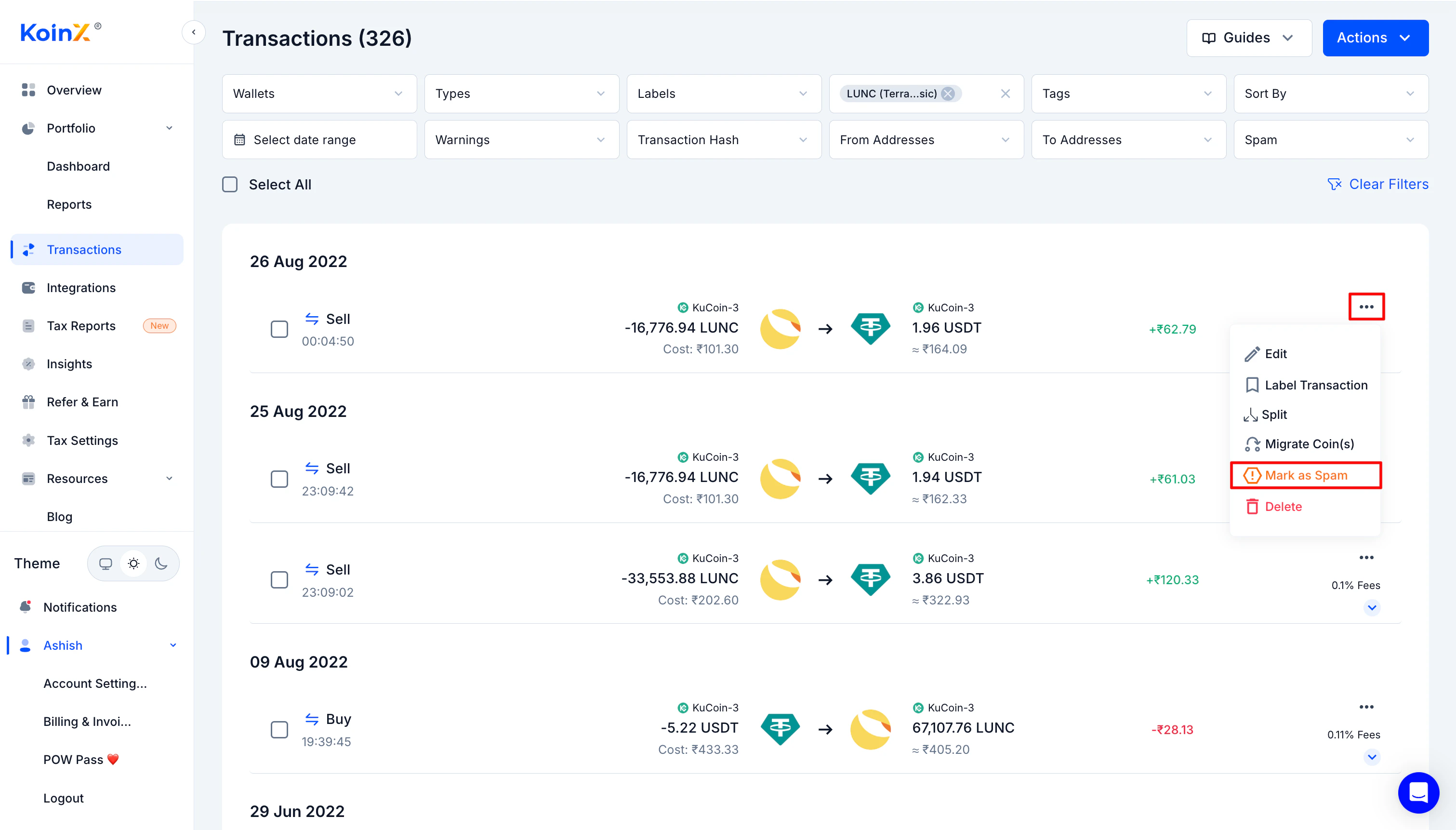Collapse the sidebar with arrow button
Screen dimensions: 1456x830
click(x=194, y=32)
